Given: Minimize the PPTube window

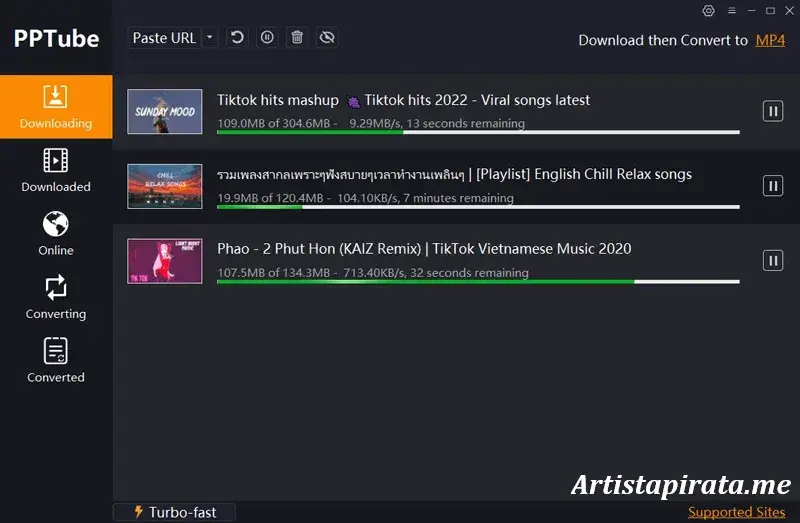Looking at the screenshot, I should (x=751, y=11).
